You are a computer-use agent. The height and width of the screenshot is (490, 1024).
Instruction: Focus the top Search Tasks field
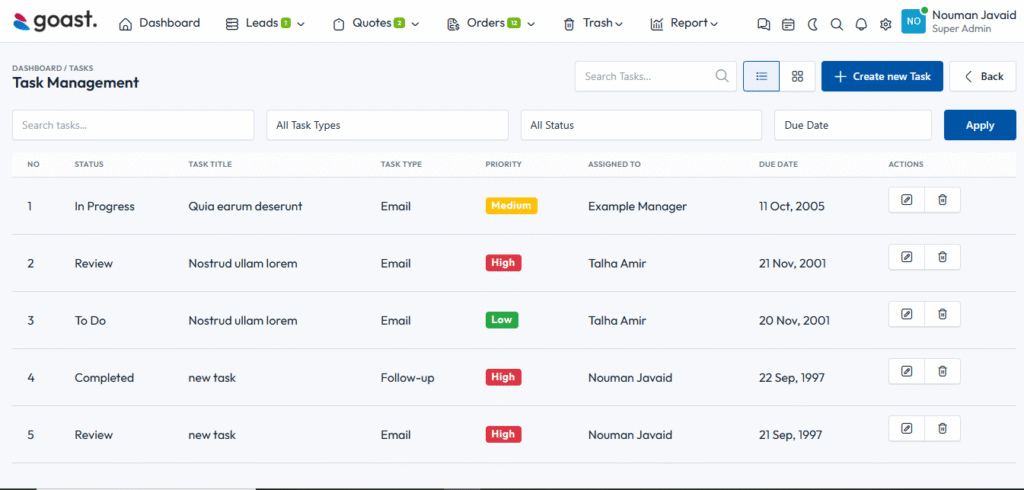click(656, 76)
